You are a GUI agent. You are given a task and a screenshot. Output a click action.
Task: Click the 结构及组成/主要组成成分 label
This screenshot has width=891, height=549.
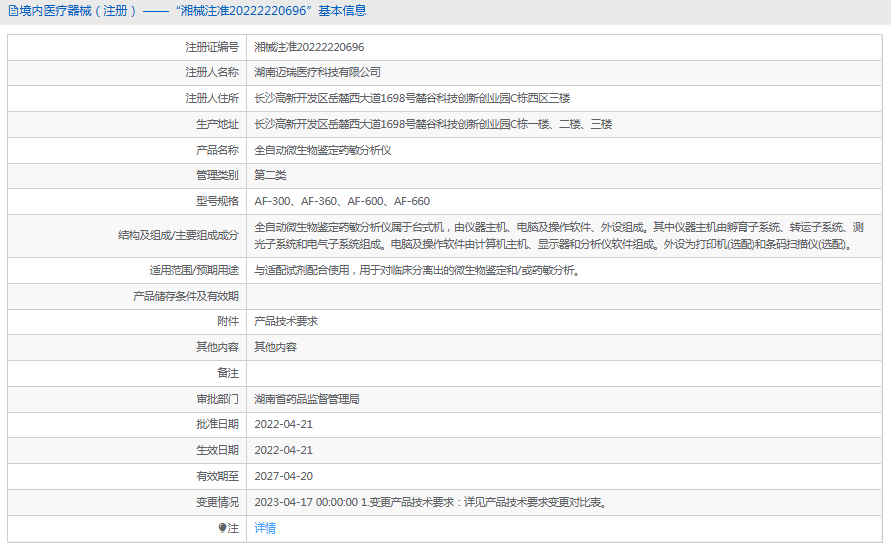[x=178, y=235]
